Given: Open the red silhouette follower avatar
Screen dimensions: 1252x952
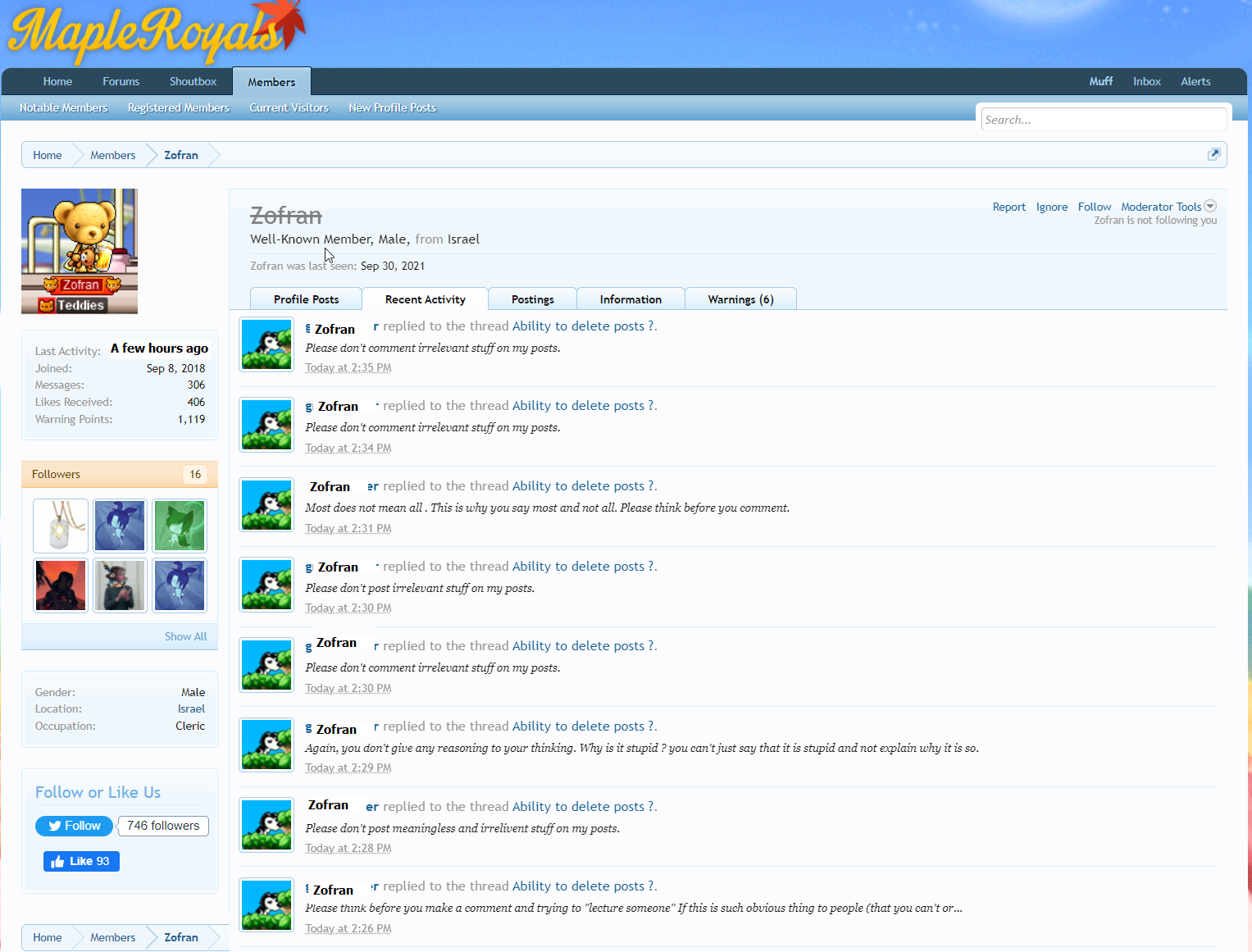Looking at the screenshot, I should (61, 585).
